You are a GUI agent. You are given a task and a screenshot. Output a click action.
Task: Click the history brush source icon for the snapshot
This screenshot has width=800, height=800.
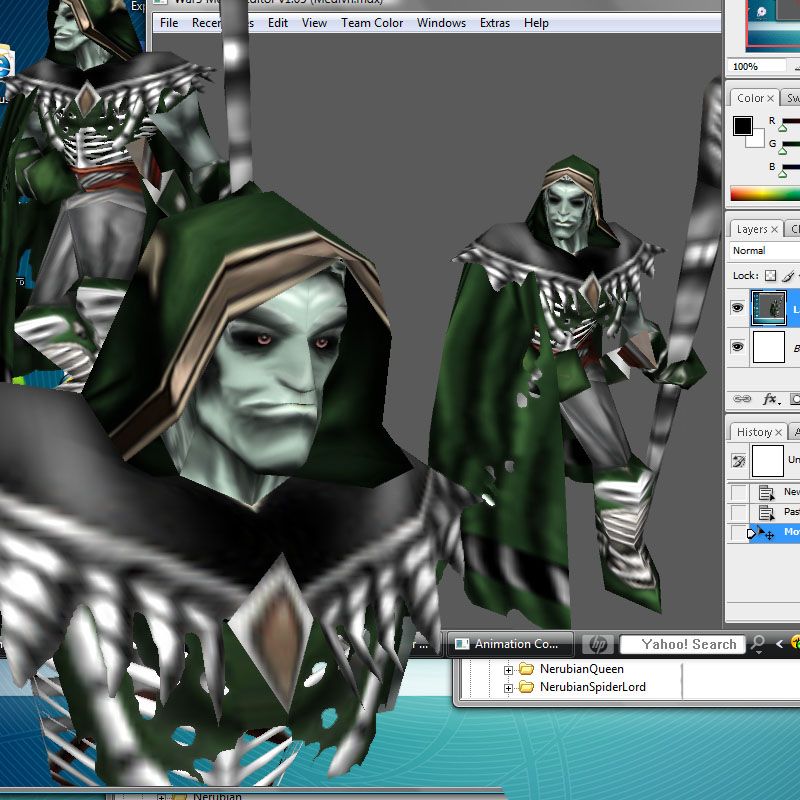point(738,461)
